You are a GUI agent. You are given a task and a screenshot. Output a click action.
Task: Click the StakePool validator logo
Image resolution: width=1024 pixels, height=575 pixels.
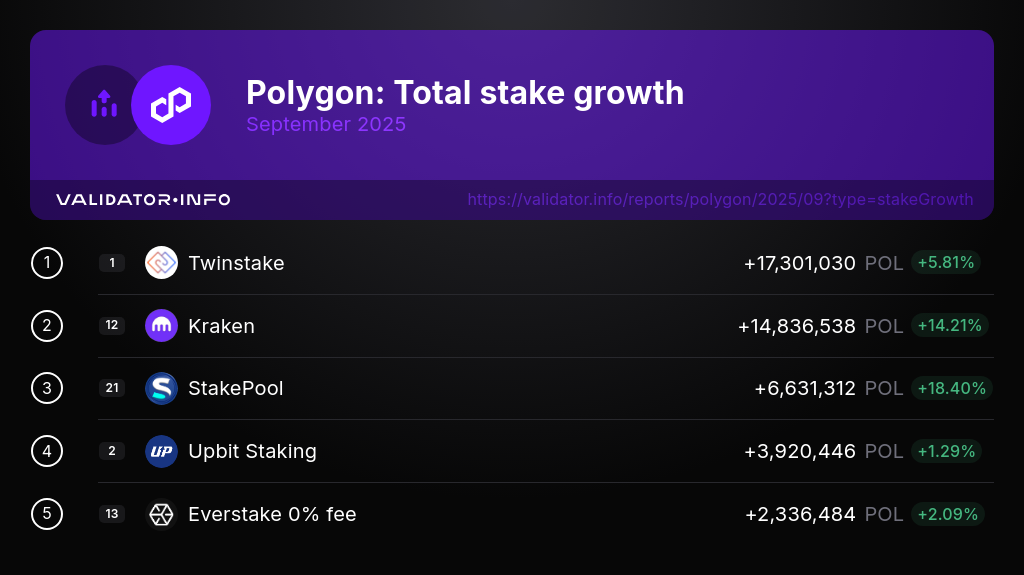161,388
